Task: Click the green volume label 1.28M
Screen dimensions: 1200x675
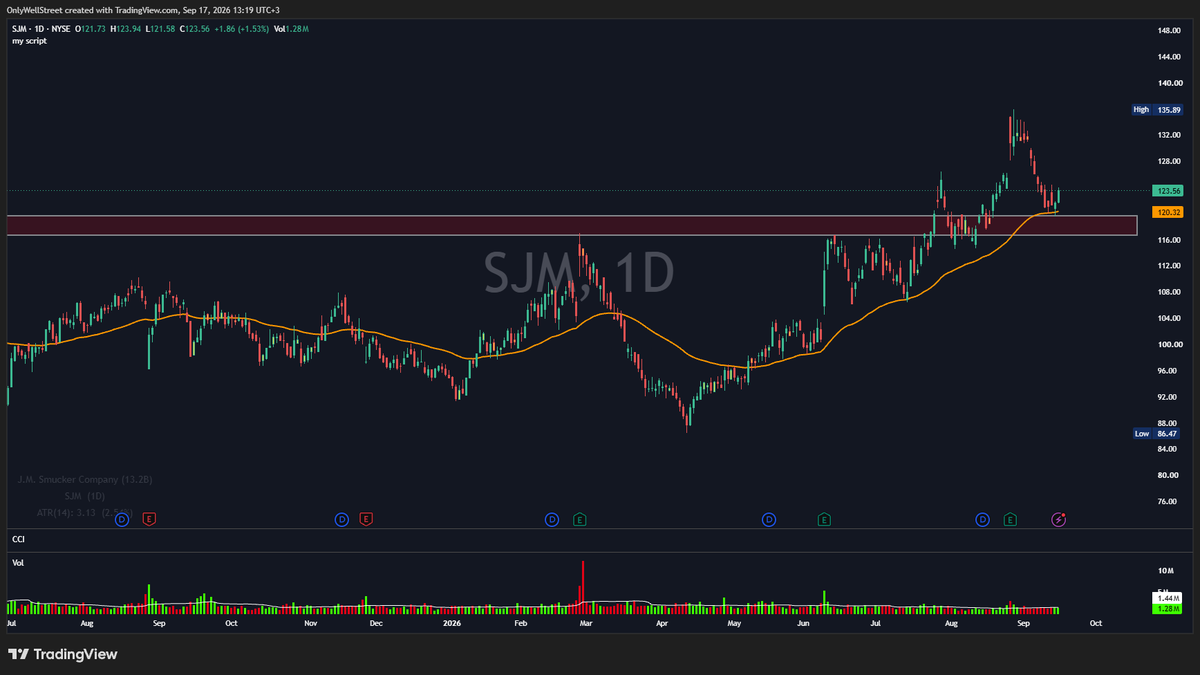Action: point(1168,608)
